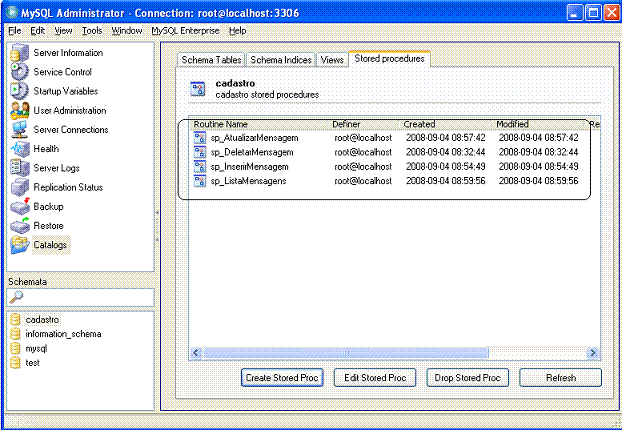
Task: Click the mysql database icon
Action: [x=15, y=348]
